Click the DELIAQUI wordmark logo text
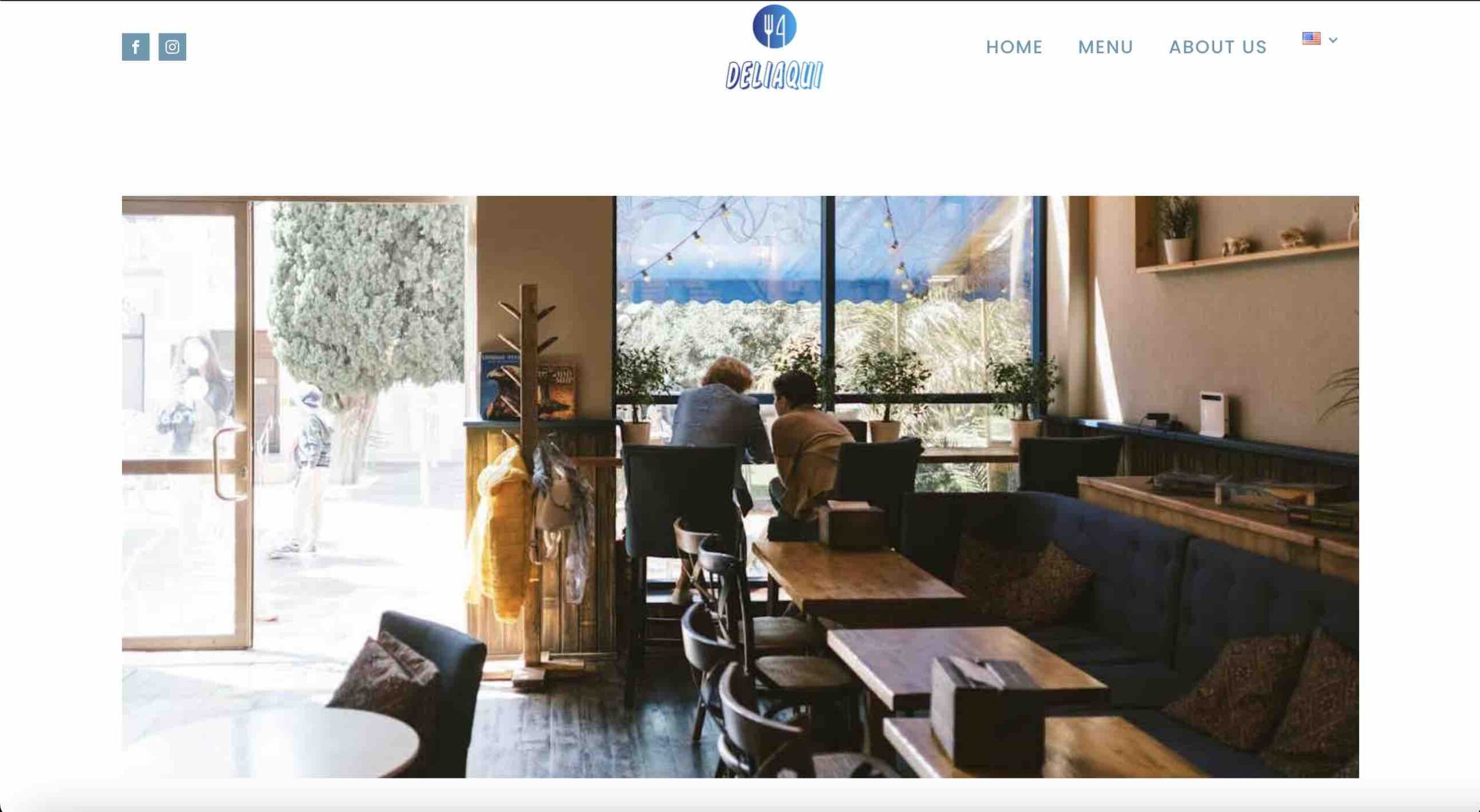This screenshot has width=1480, height=812. coord(774,76)
